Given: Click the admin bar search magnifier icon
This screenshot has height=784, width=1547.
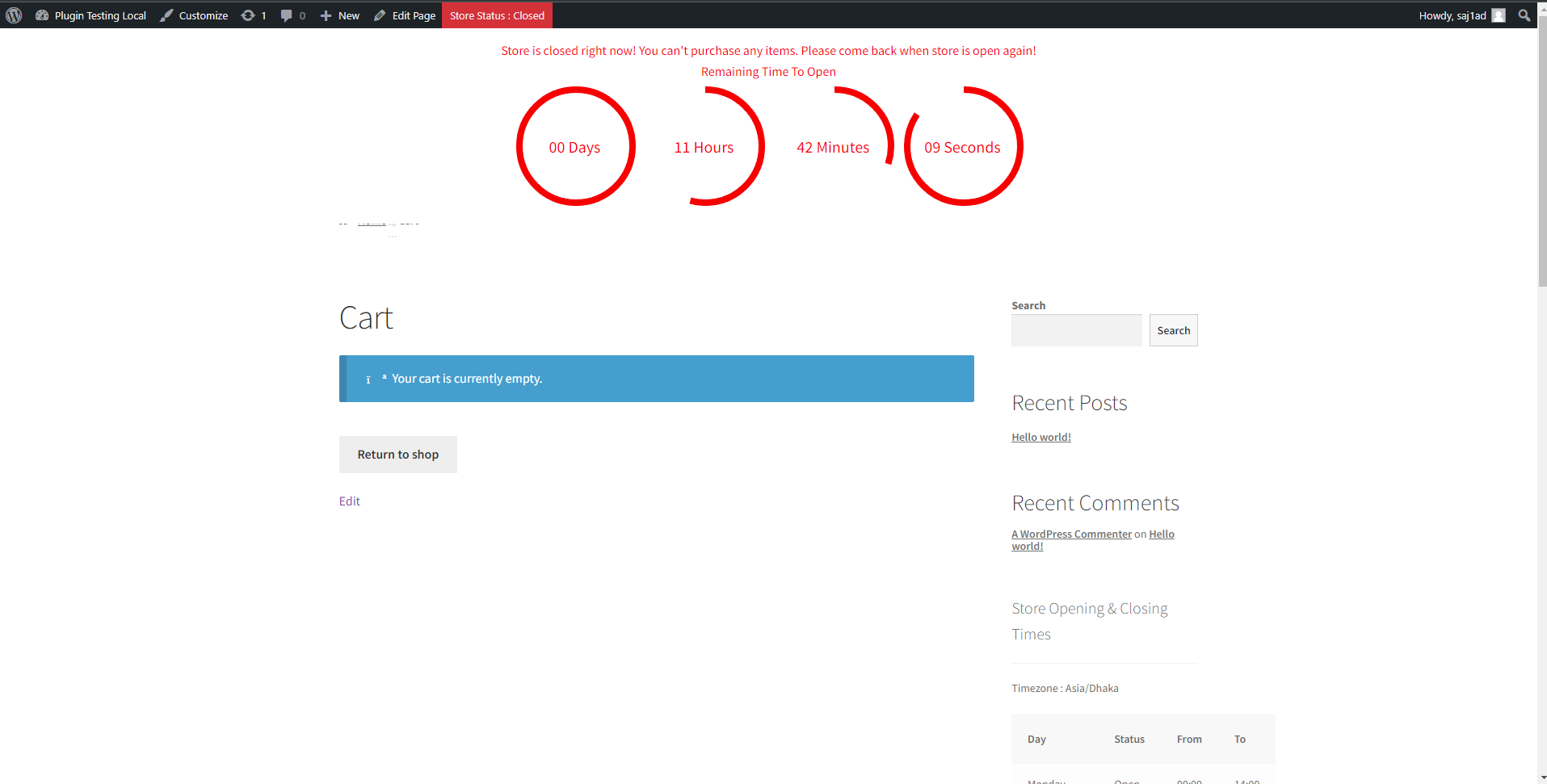Looking at the screenshot, I should coord(1524,15).
